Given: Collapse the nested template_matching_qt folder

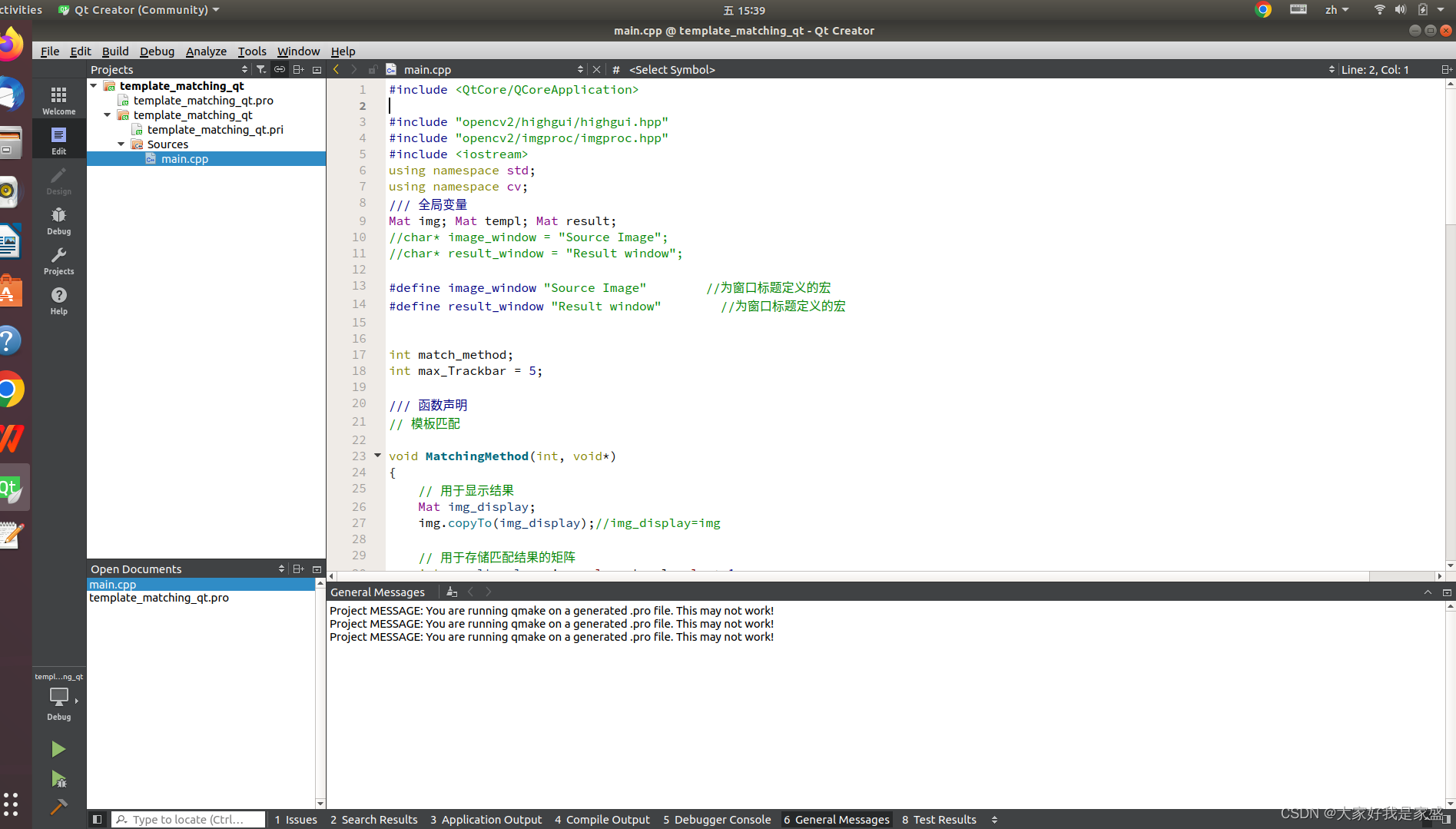Looking at the screenshot, I should coord(108,114).
